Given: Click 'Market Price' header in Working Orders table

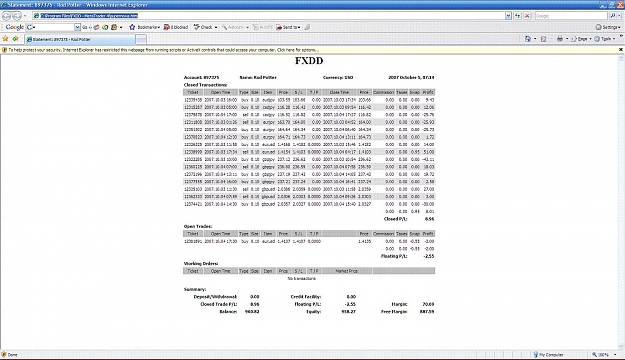Looking at the screenshot, I should tap(346, 271).
